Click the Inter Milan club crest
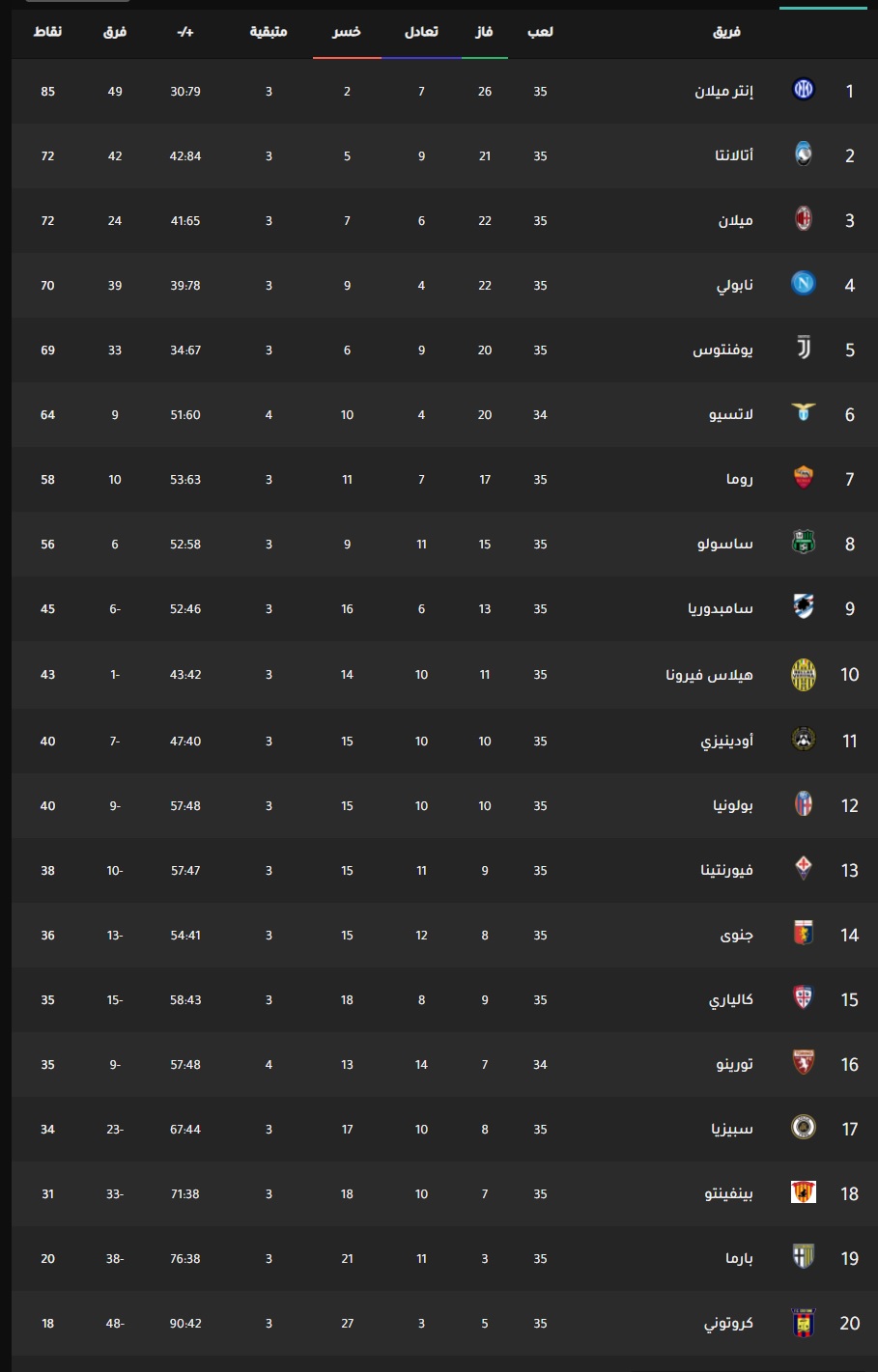The image size is (878, 1372). (x=804, y=90)
